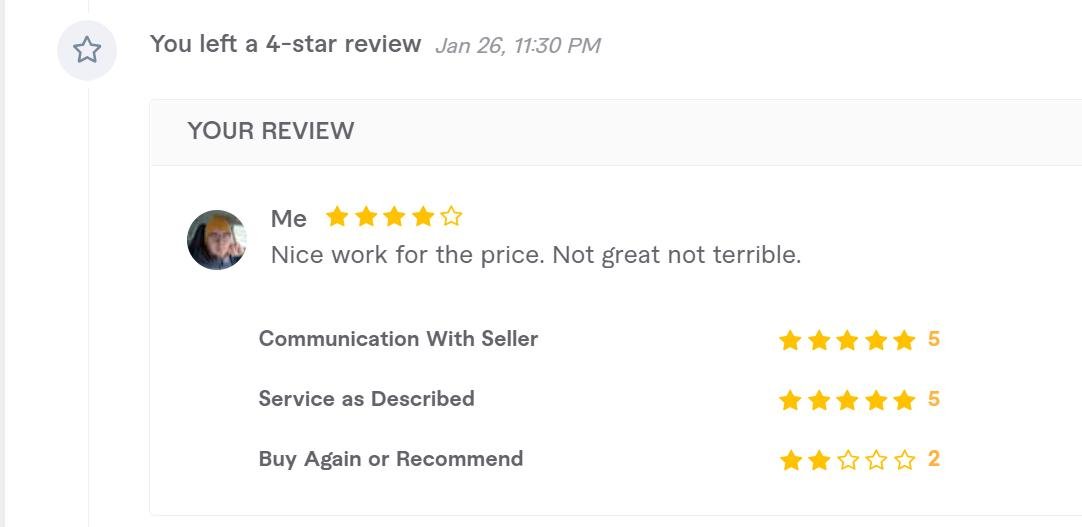The height and width of the screenshot is (527, 1082).
Task: Click the empty third star in Buy Again or Recommend
Action: click(x=848, y=460)
